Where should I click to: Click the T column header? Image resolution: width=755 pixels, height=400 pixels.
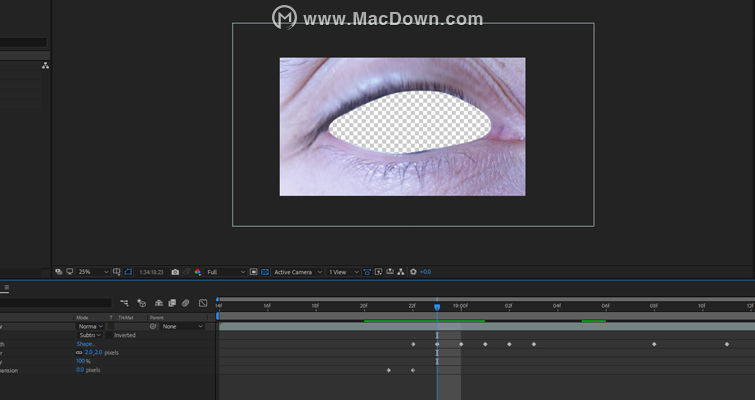(111, 318)
